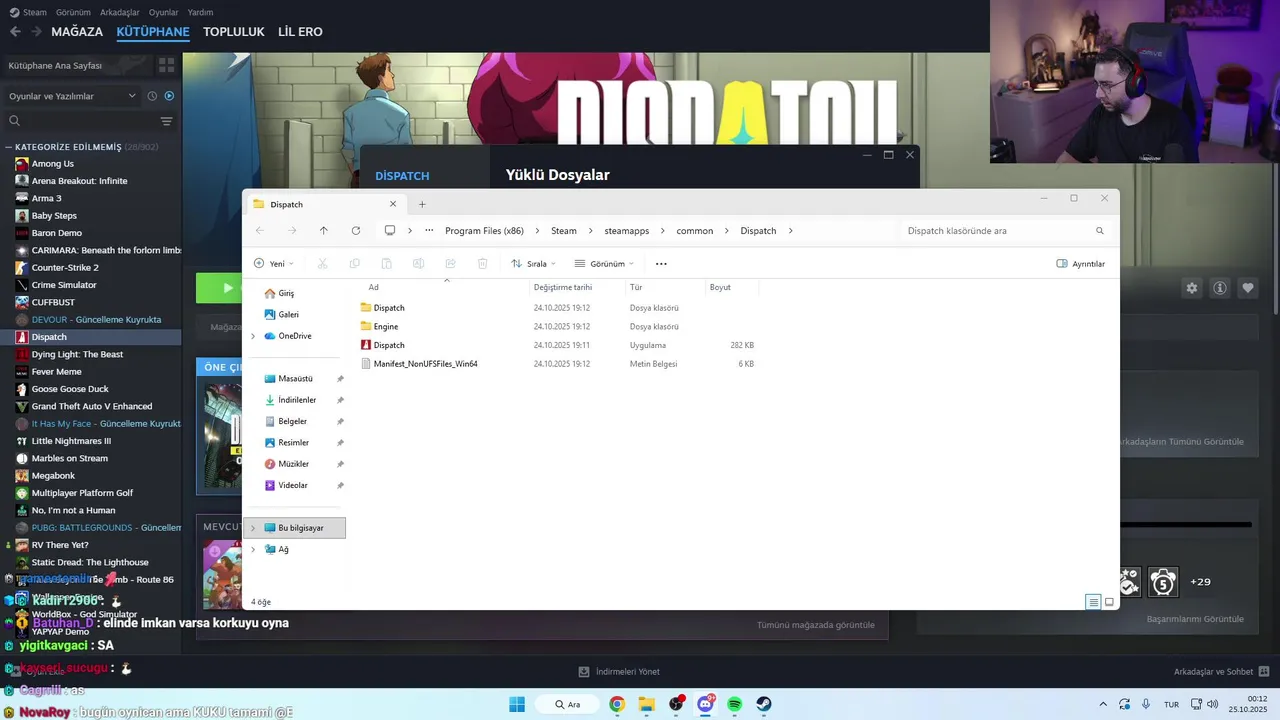Show hidden system tray icons
The width and height of the screenshot is (1280, 720).
1103,704
